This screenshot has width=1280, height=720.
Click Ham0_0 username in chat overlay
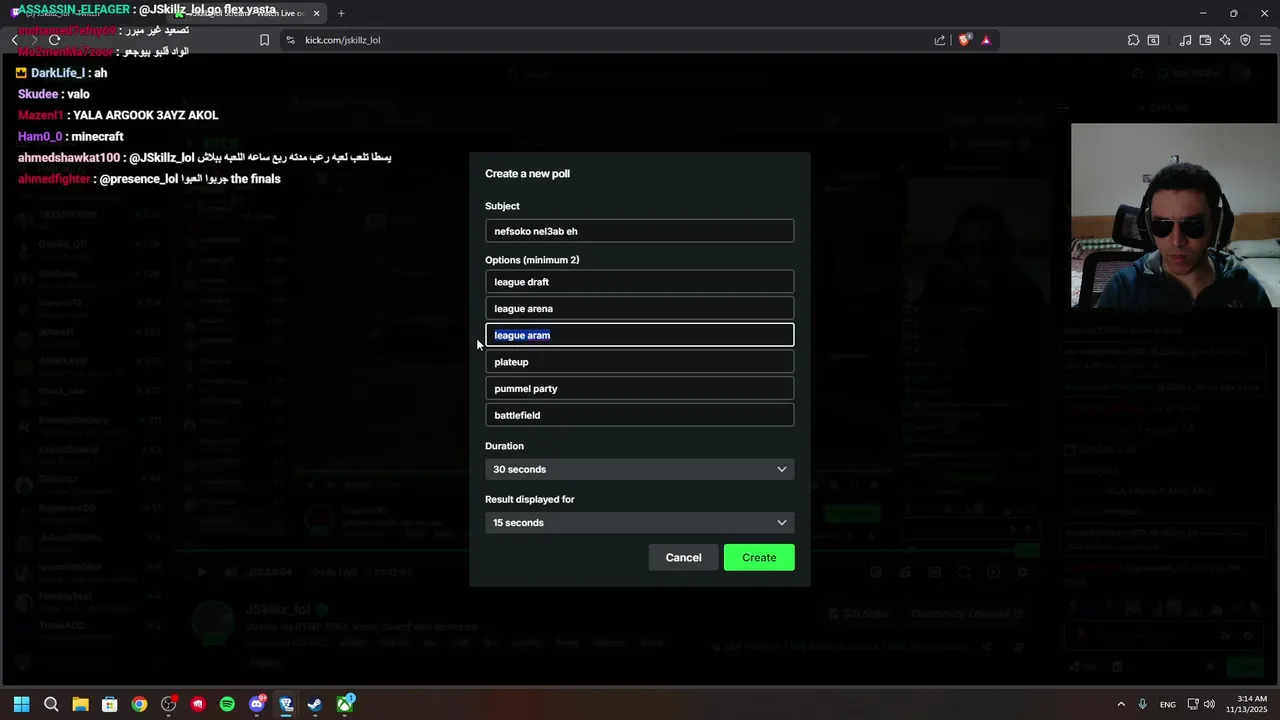tap(40, 136)
